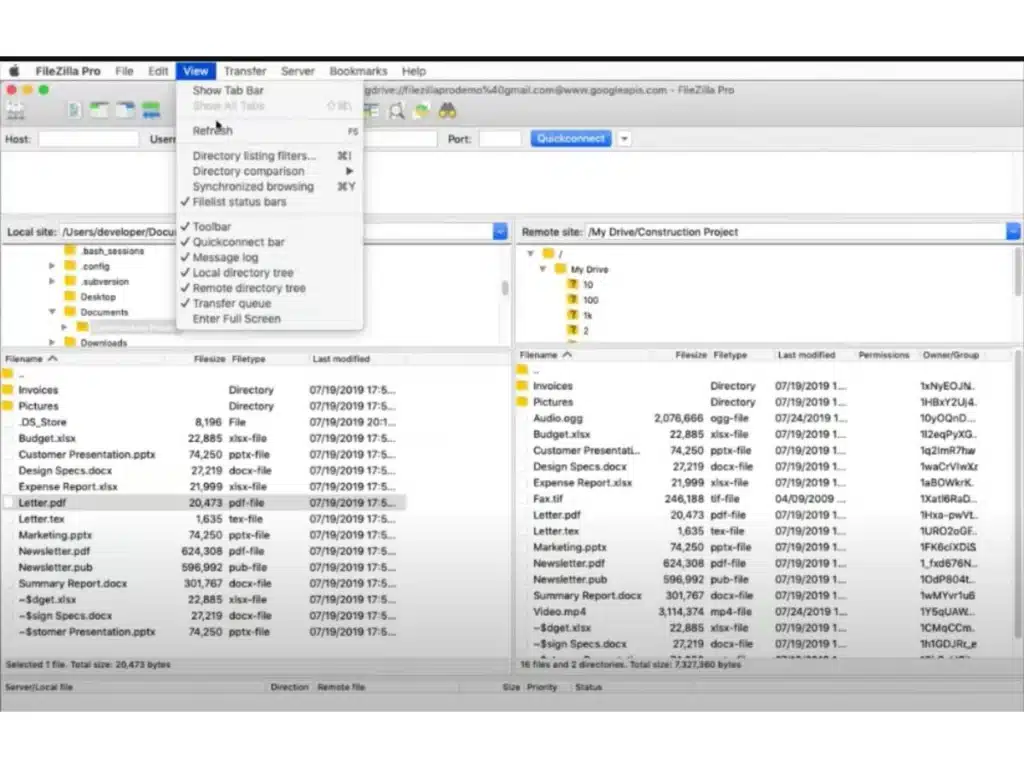Click the local directory tree scrollbar
1024x768 pixels.
[505, 287]
